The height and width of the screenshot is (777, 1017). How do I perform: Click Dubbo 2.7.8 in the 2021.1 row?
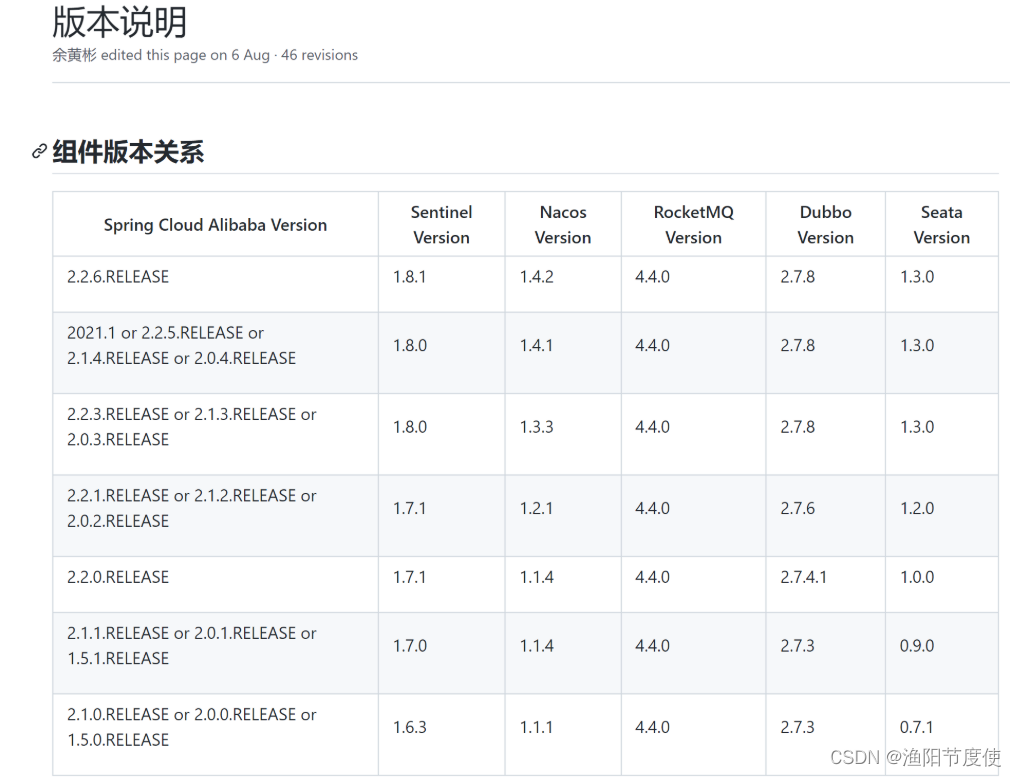pos(798,346)
